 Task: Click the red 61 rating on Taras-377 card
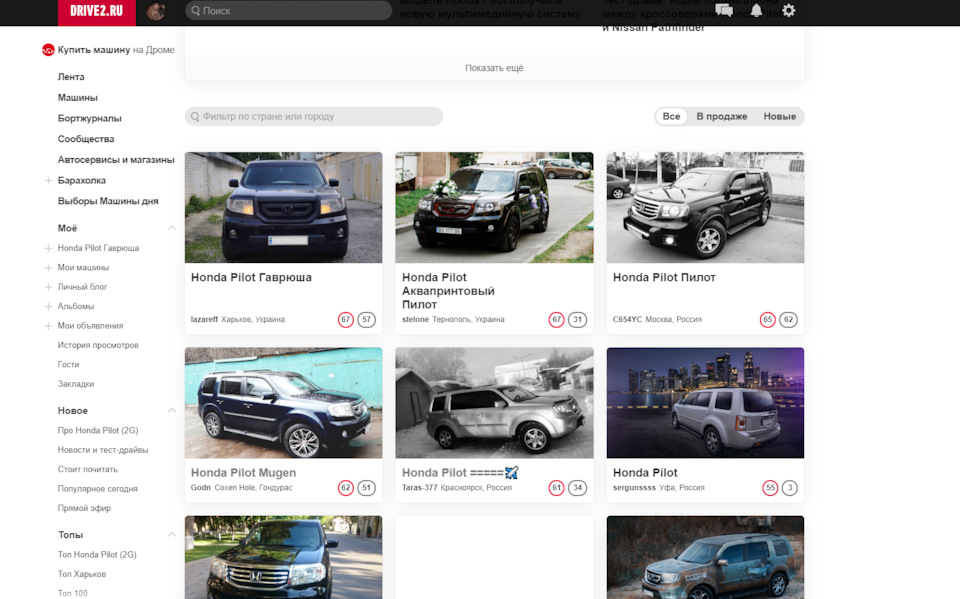coord(557,488)
